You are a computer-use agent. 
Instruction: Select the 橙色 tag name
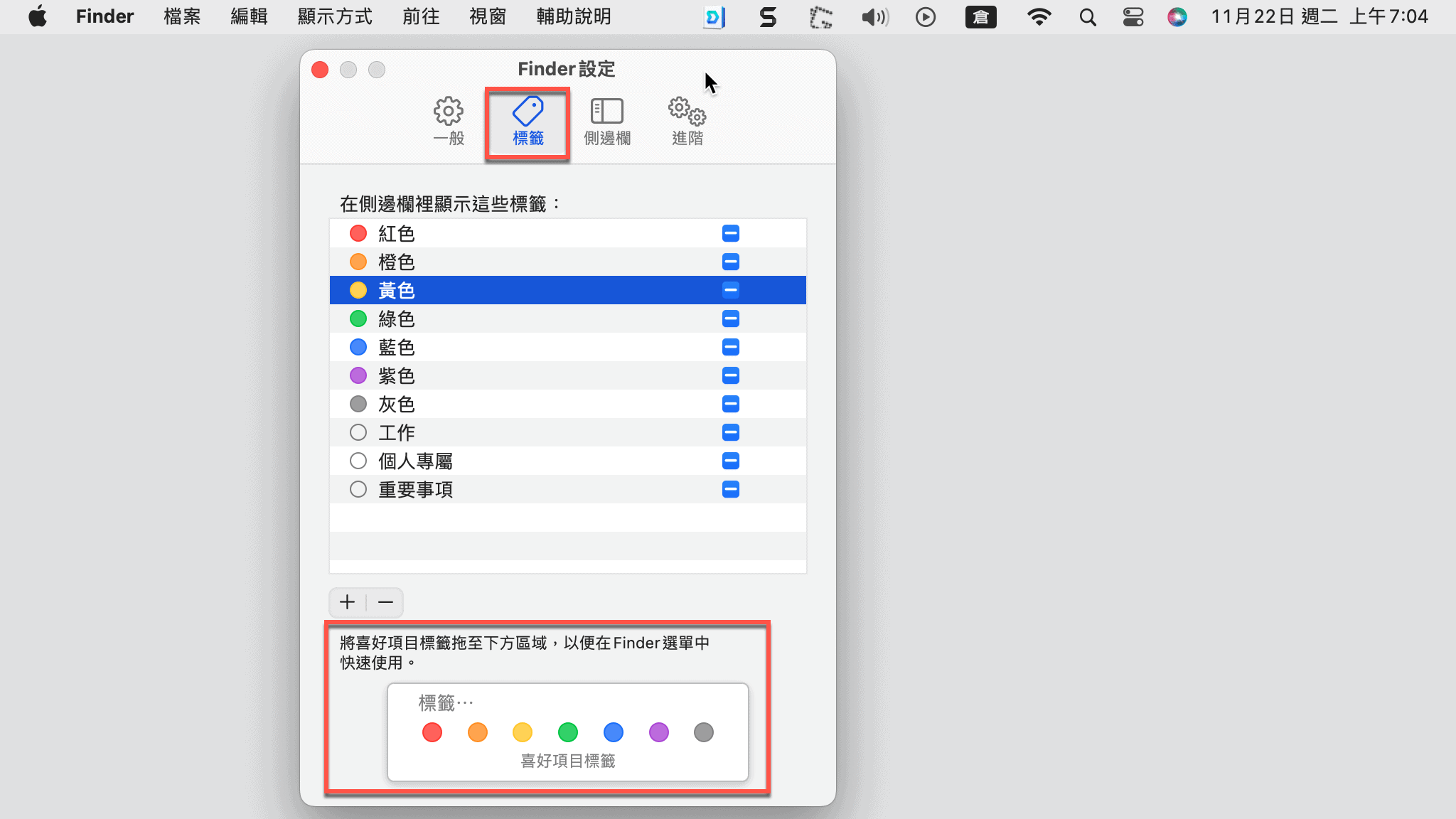coord(397,262)
